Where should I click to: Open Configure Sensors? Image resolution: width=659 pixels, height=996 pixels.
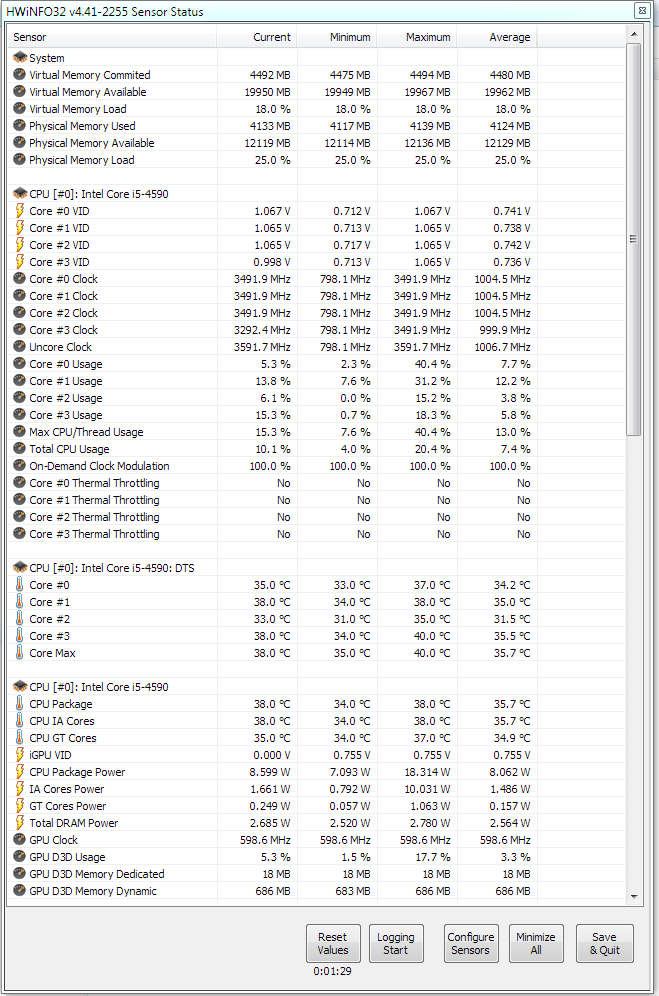(x=471, y=943)
